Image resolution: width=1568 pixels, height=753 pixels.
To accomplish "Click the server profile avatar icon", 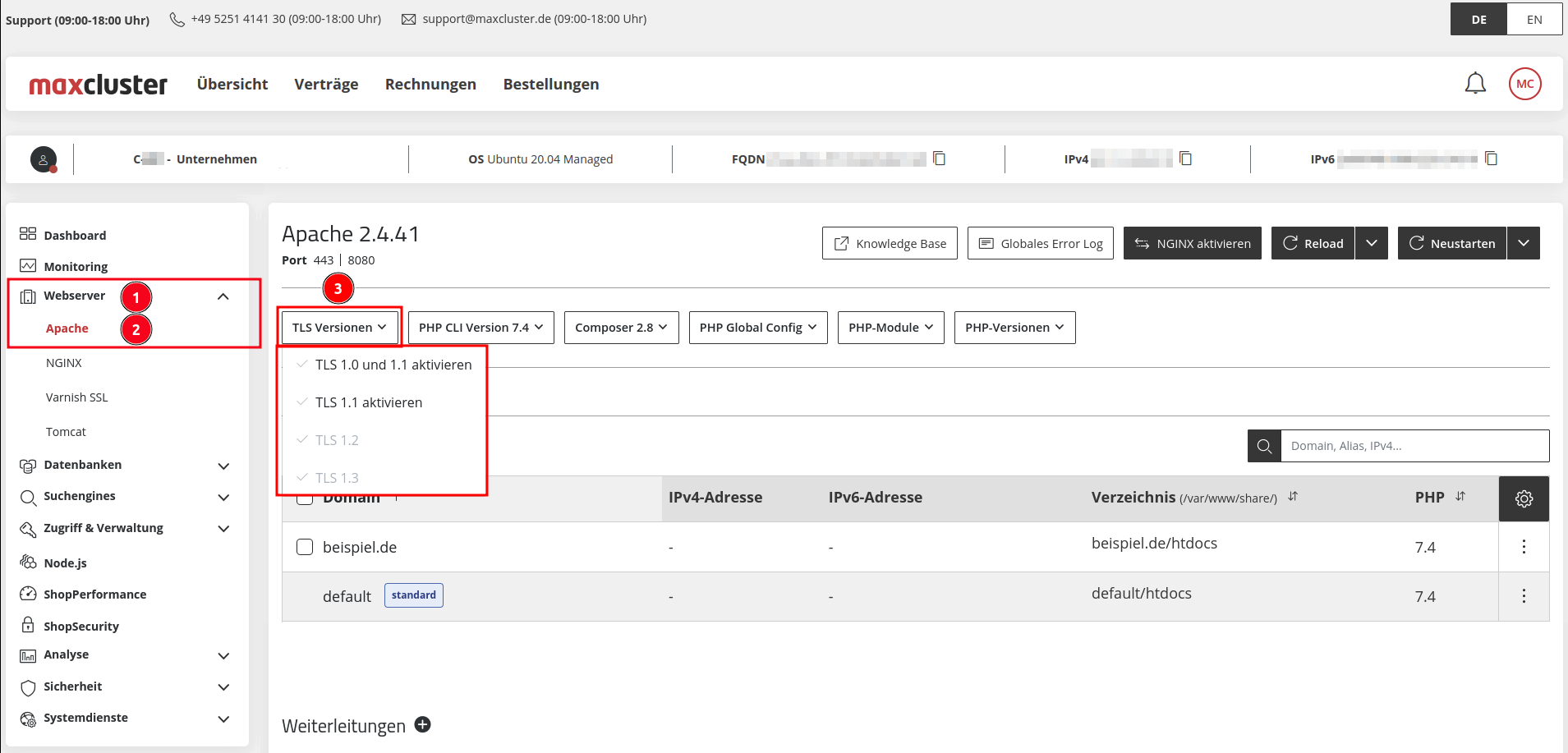I will (x=44, y=159).
